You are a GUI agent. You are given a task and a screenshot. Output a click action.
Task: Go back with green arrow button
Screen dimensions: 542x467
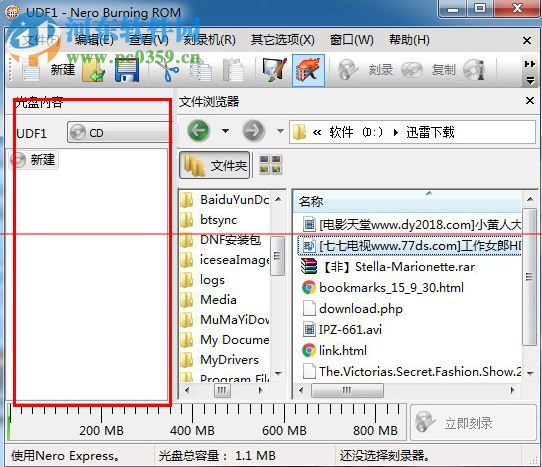198,131
